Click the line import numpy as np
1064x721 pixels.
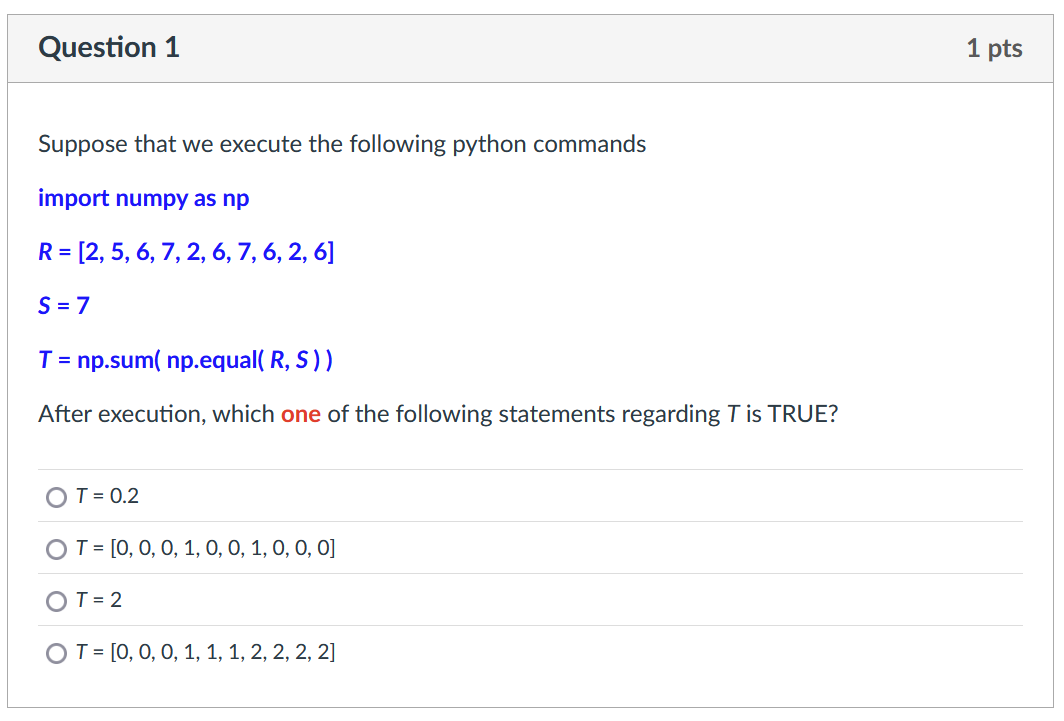(x=143, y=198)
